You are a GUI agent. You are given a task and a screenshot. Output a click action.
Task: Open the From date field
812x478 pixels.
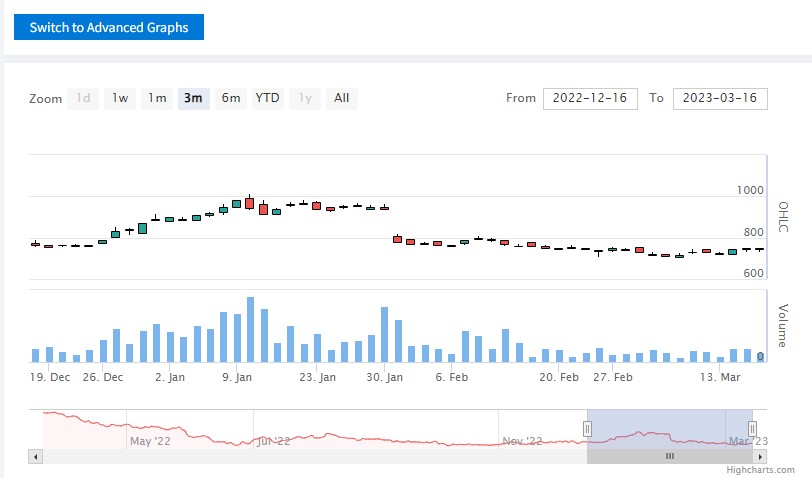[x=590, y=98]
